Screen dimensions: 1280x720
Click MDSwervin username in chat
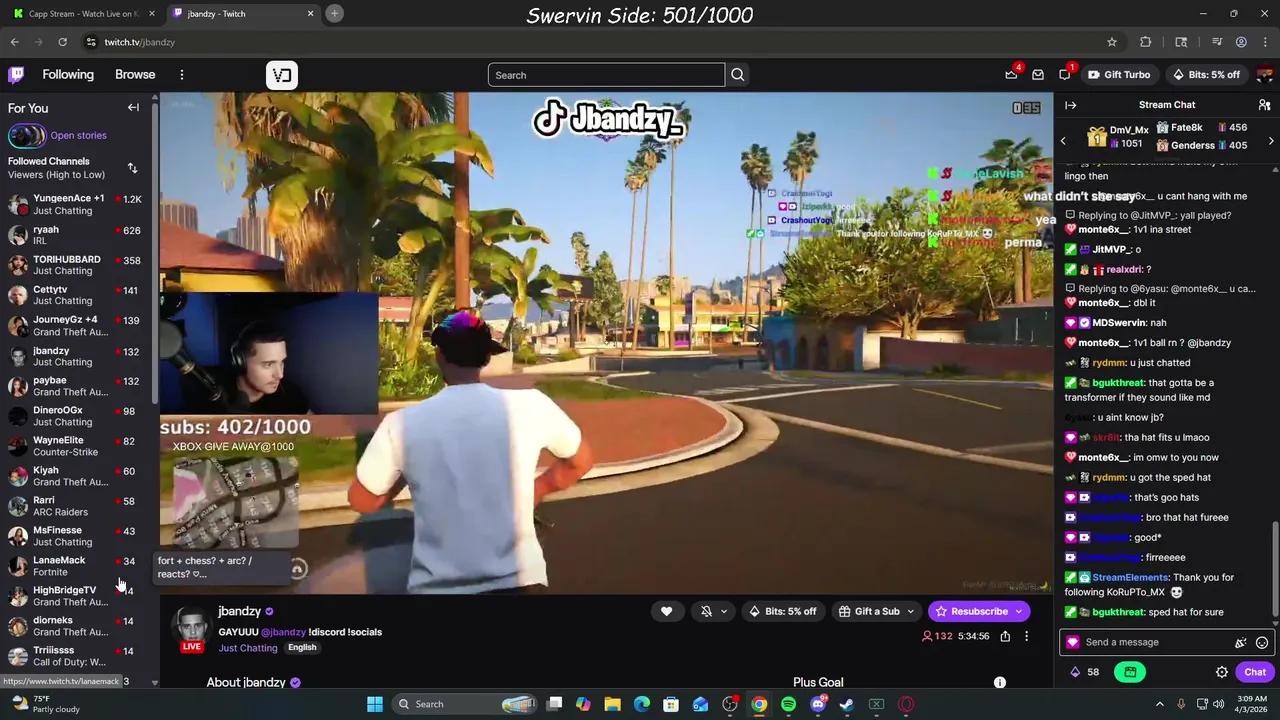point(1119,323)
